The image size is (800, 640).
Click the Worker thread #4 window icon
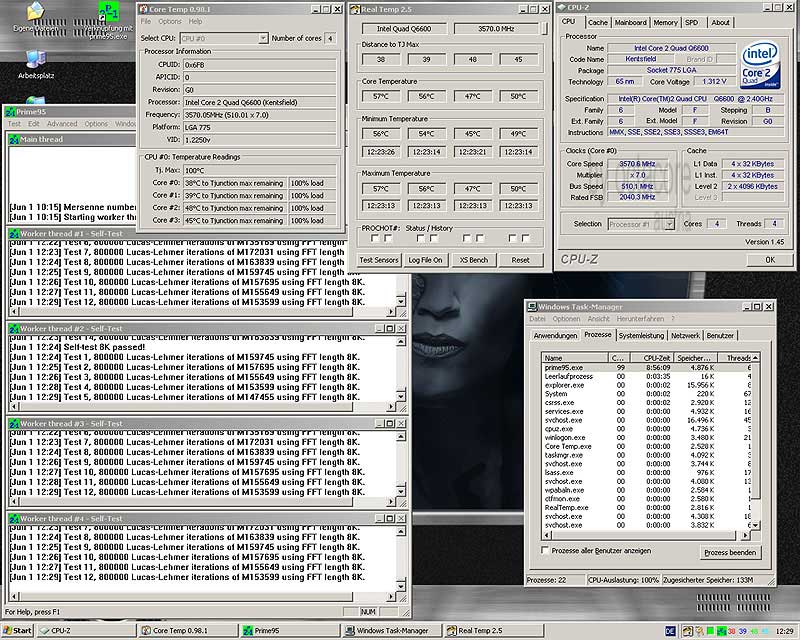click(x=14, y=519)
